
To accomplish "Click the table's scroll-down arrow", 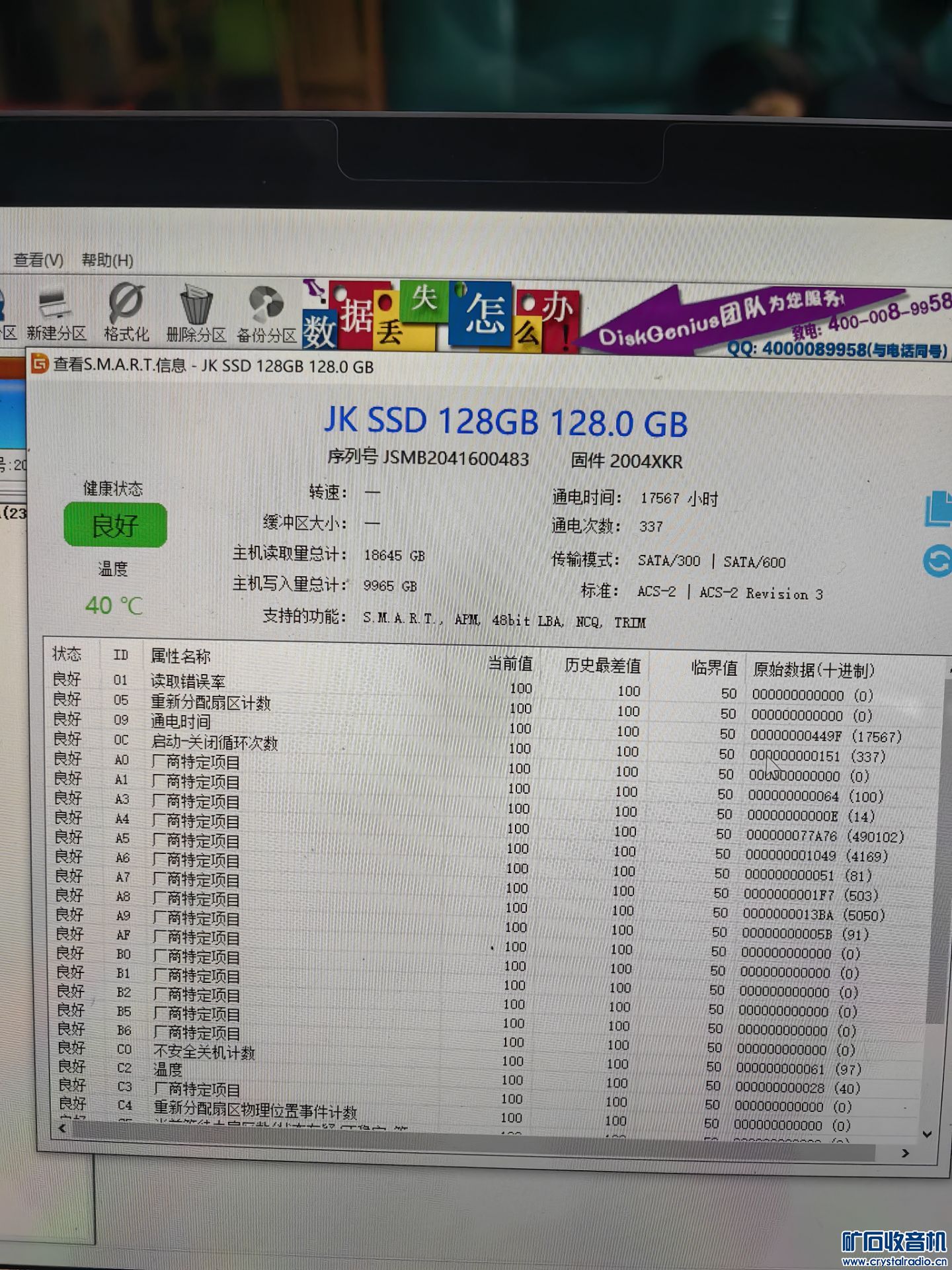I will [x=927, y=1134].
